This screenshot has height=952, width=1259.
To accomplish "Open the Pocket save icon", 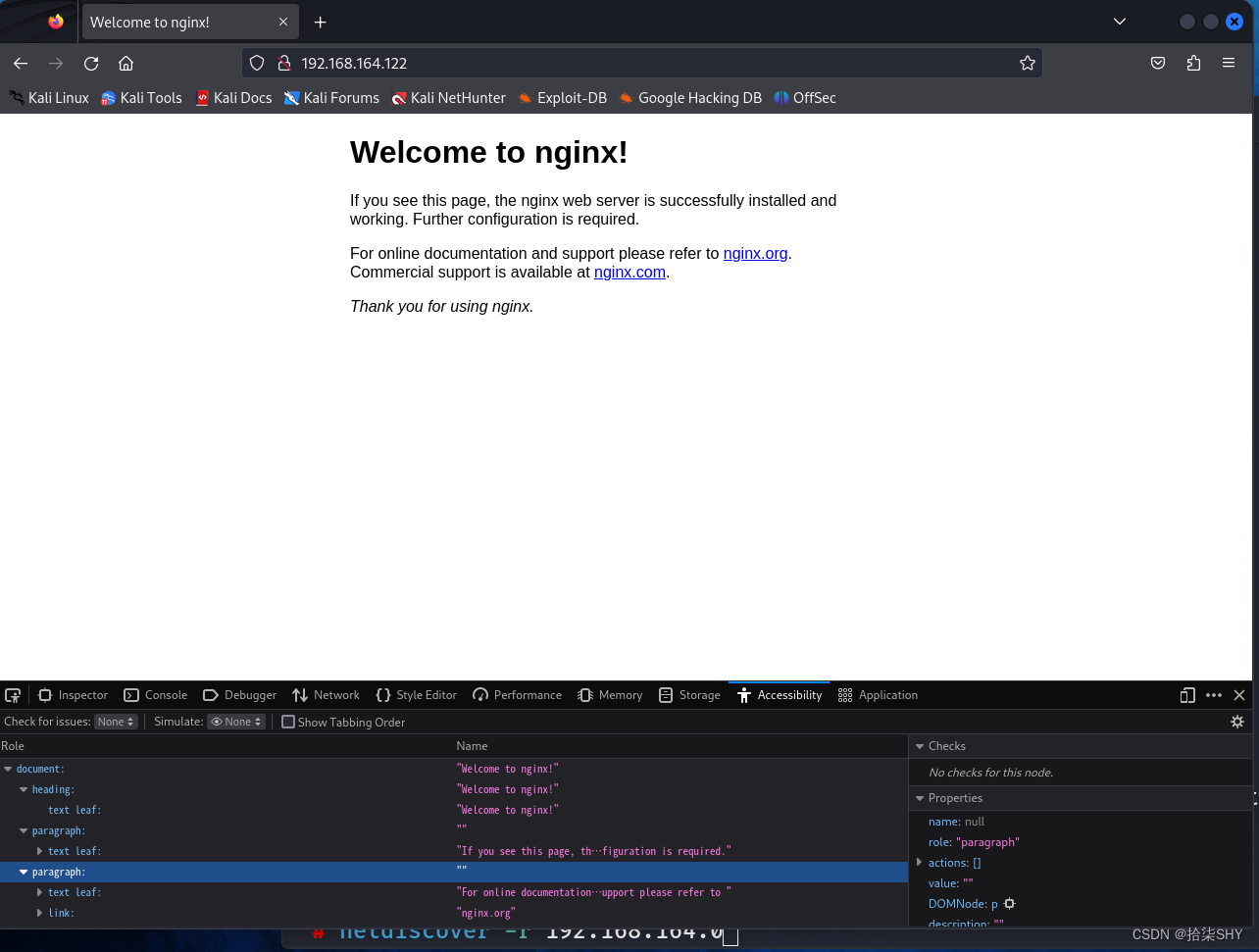I will pos(1158,63).
